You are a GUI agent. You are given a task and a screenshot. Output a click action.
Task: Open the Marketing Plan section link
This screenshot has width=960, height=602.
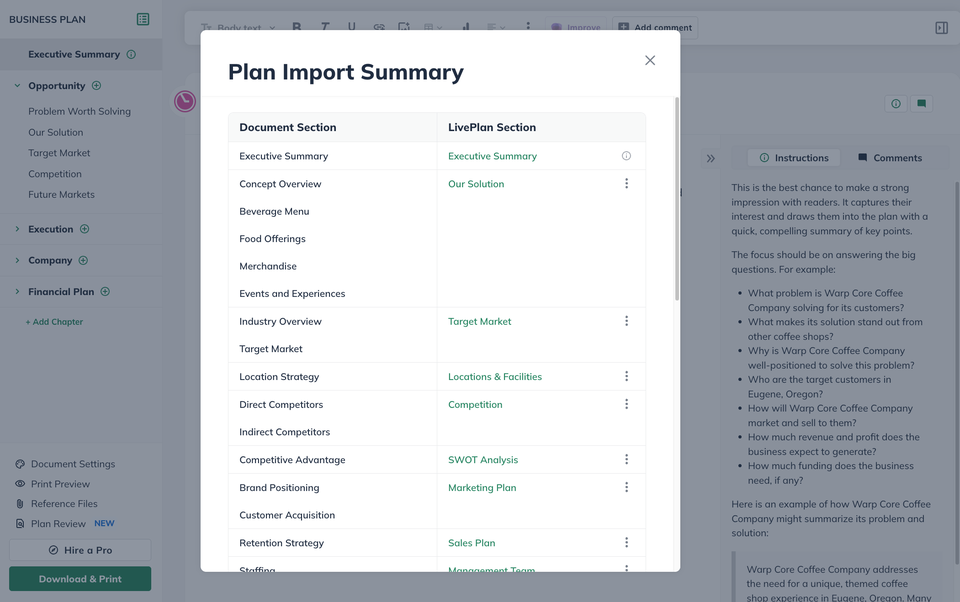pyautogui.click(x=482, y=487)
